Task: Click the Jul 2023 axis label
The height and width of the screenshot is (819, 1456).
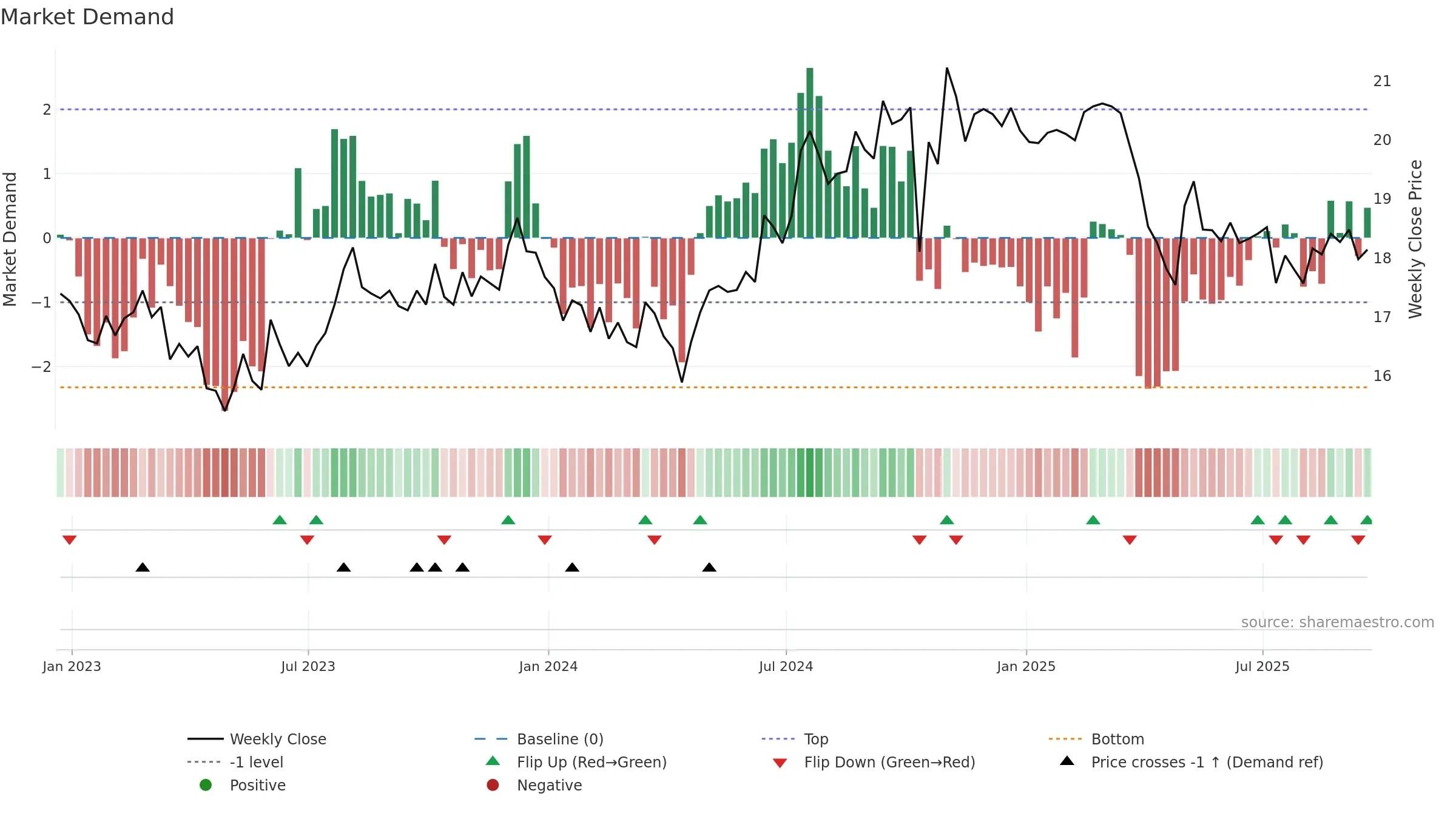Action: coord(308,666)
